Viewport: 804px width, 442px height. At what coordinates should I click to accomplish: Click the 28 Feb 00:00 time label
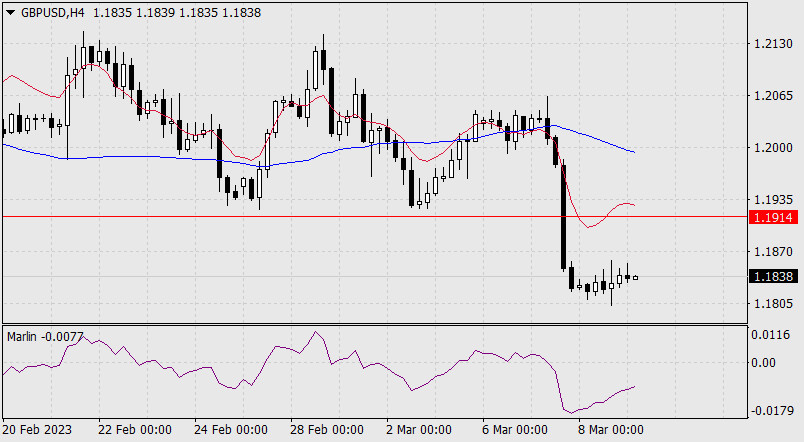pyautogui.click(x=326, y=429)
